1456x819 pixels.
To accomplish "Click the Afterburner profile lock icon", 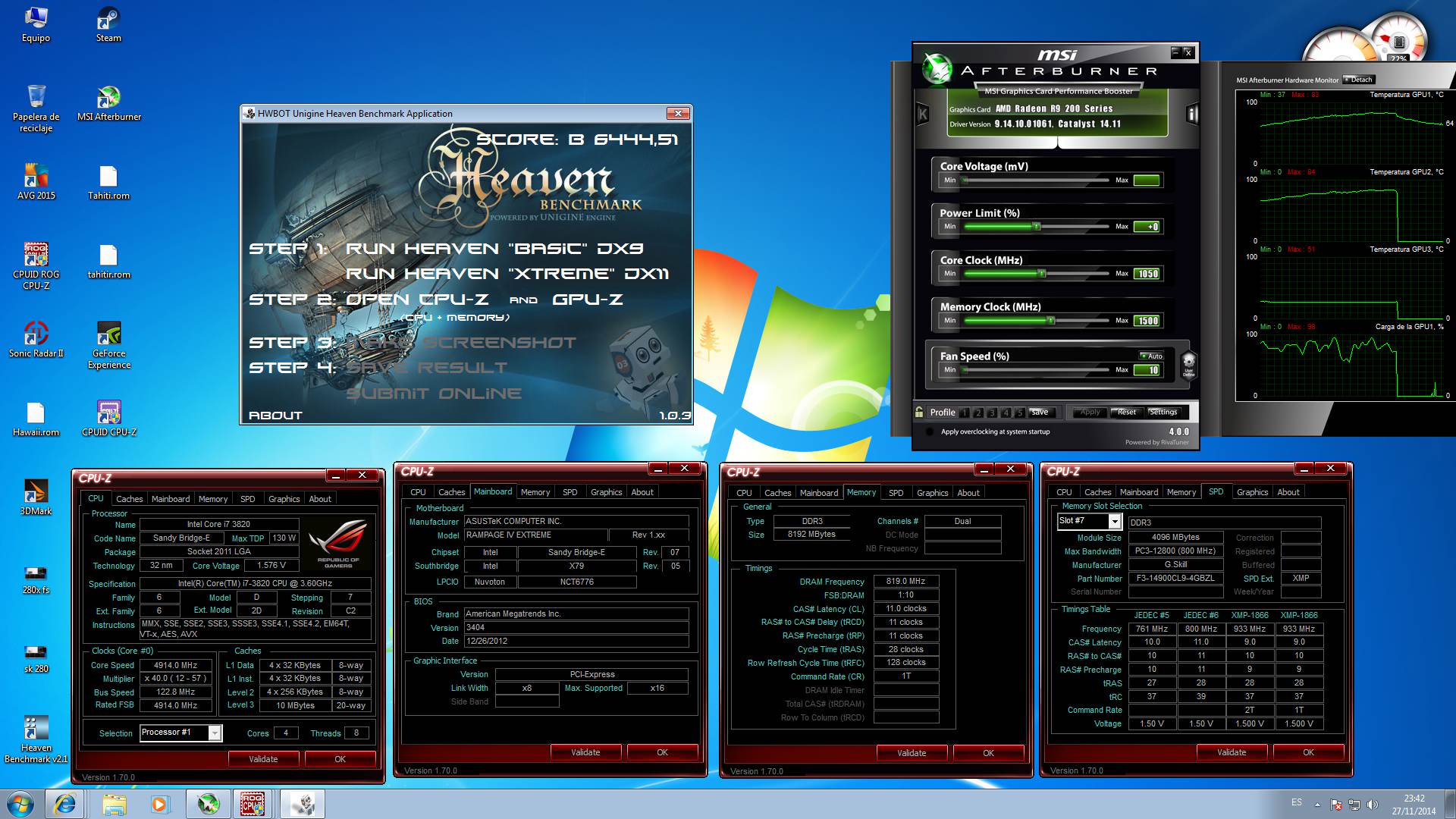I will click(x=919, y=412).
